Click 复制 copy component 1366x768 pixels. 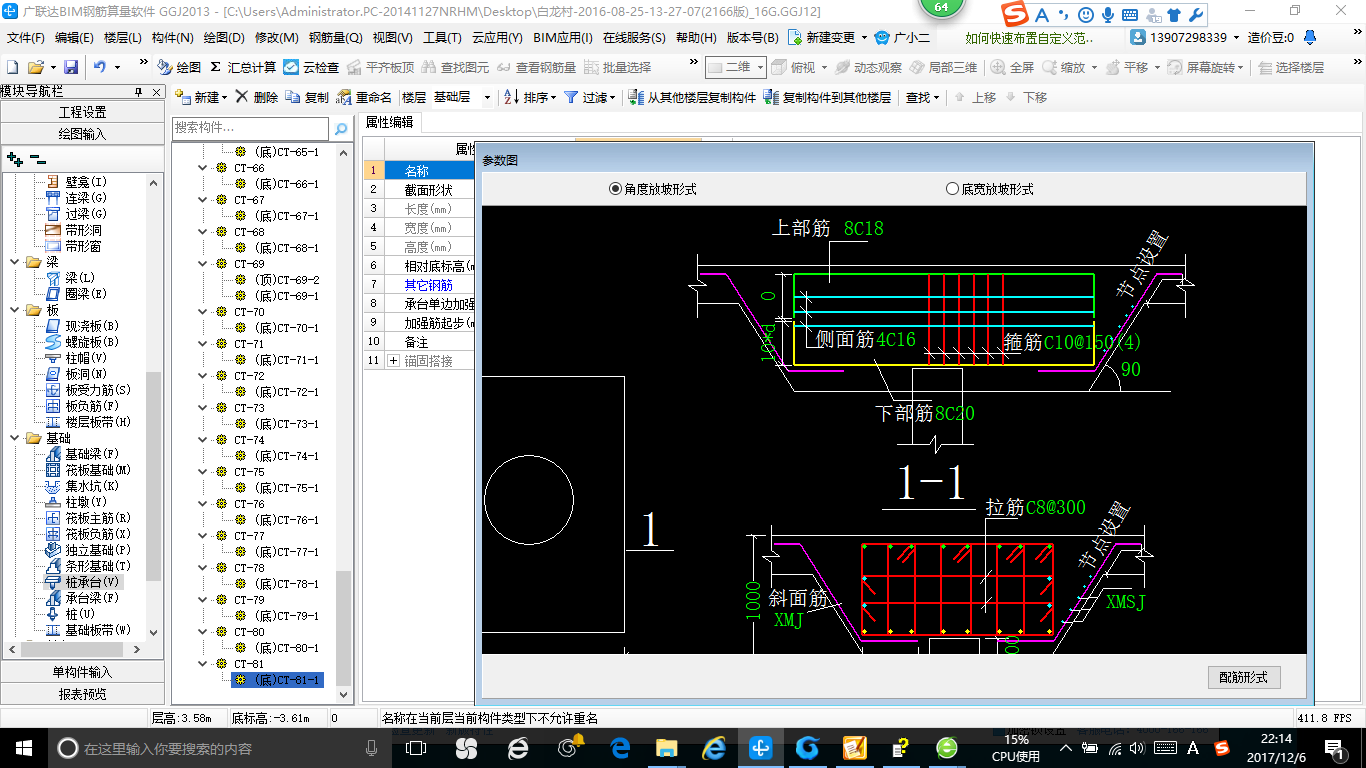[307, 97]
